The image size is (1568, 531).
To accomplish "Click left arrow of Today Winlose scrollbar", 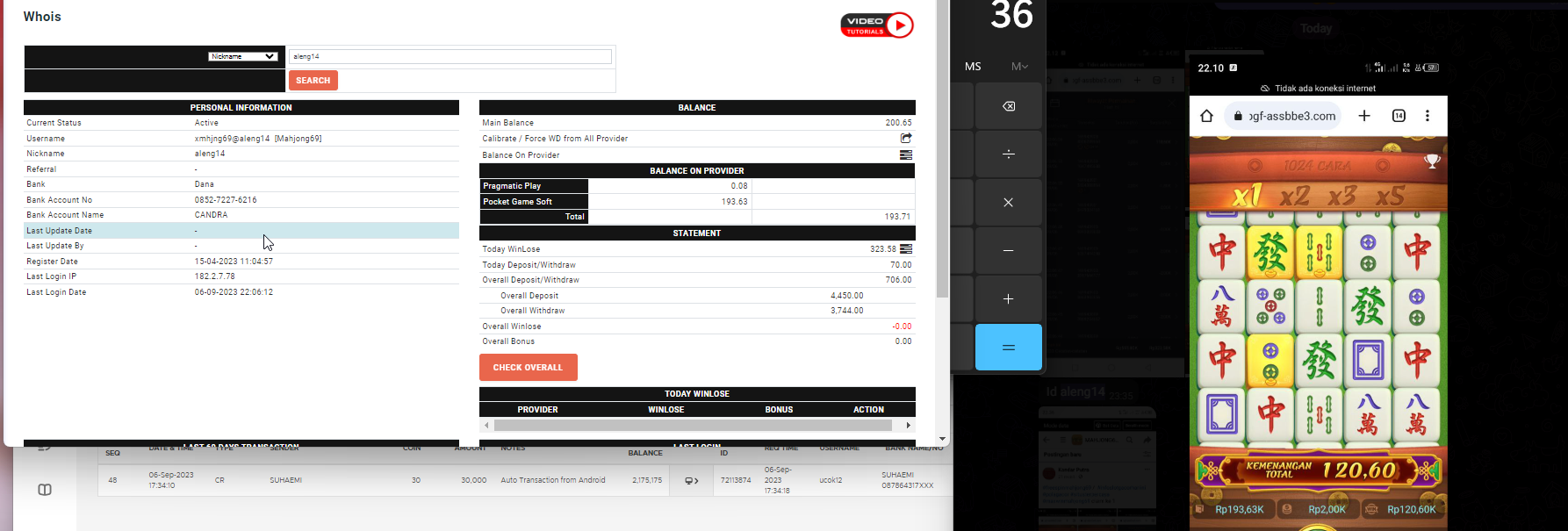I will [487, 426].
